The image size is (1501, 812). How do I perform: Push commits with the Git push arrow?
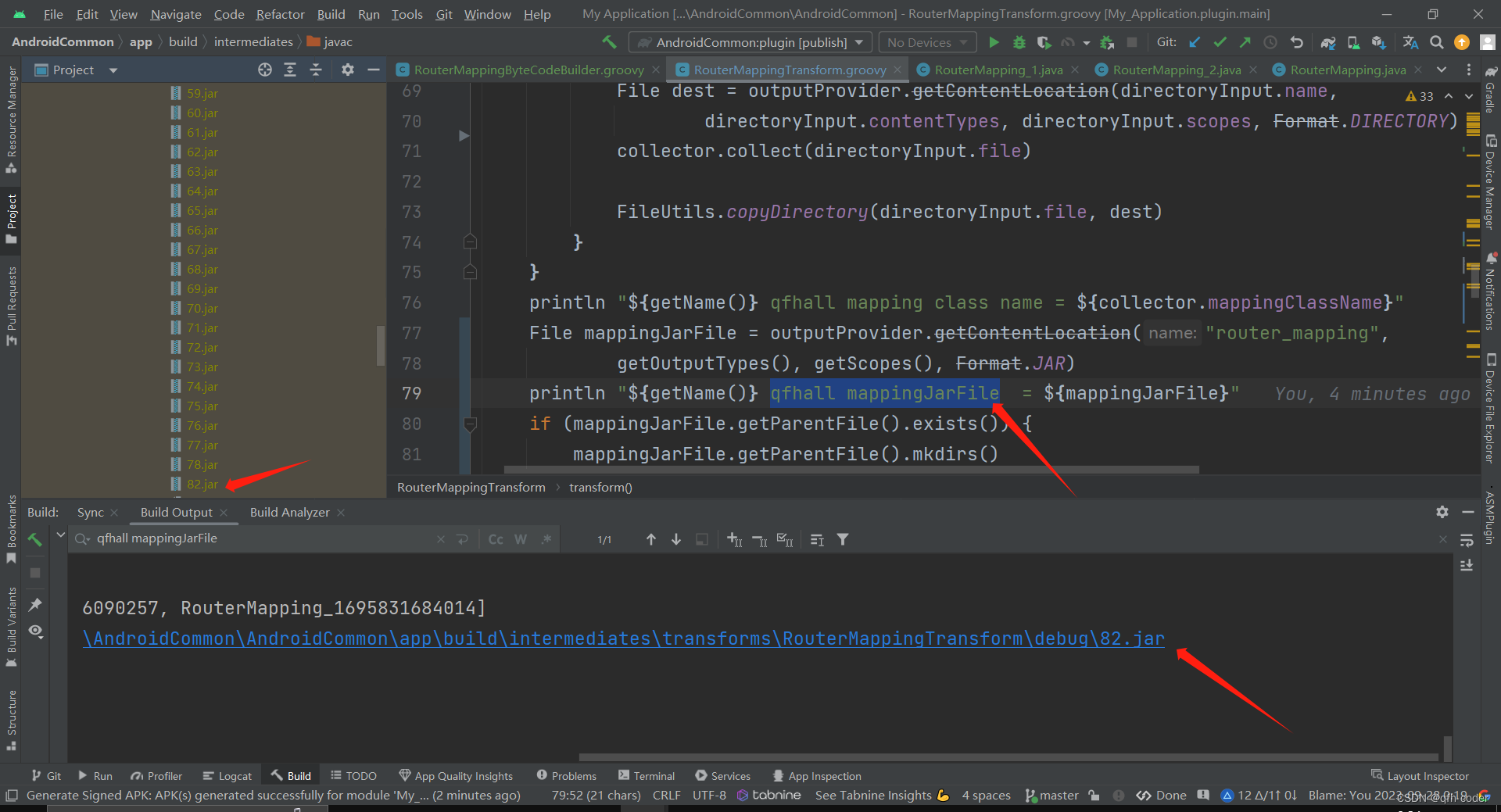[1245, 42]
